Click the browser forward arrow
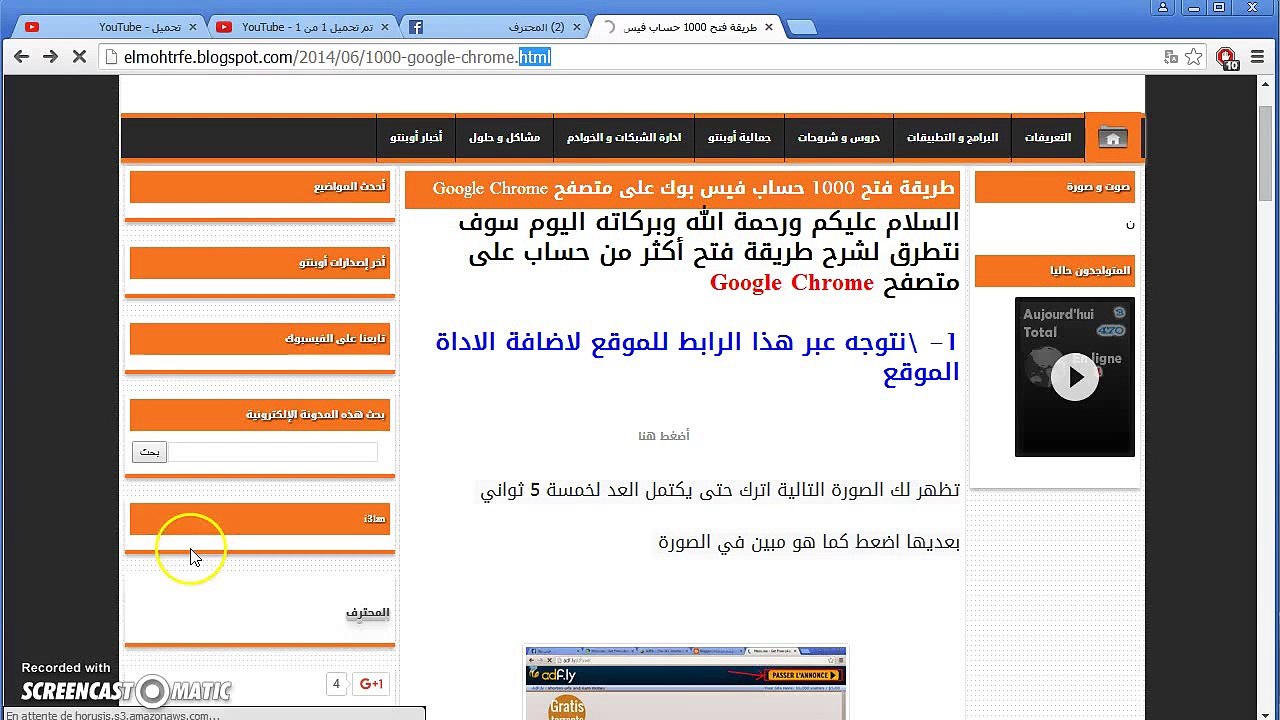The height and width of the screenshot is (720, 1280). click(x=50, y=57)
